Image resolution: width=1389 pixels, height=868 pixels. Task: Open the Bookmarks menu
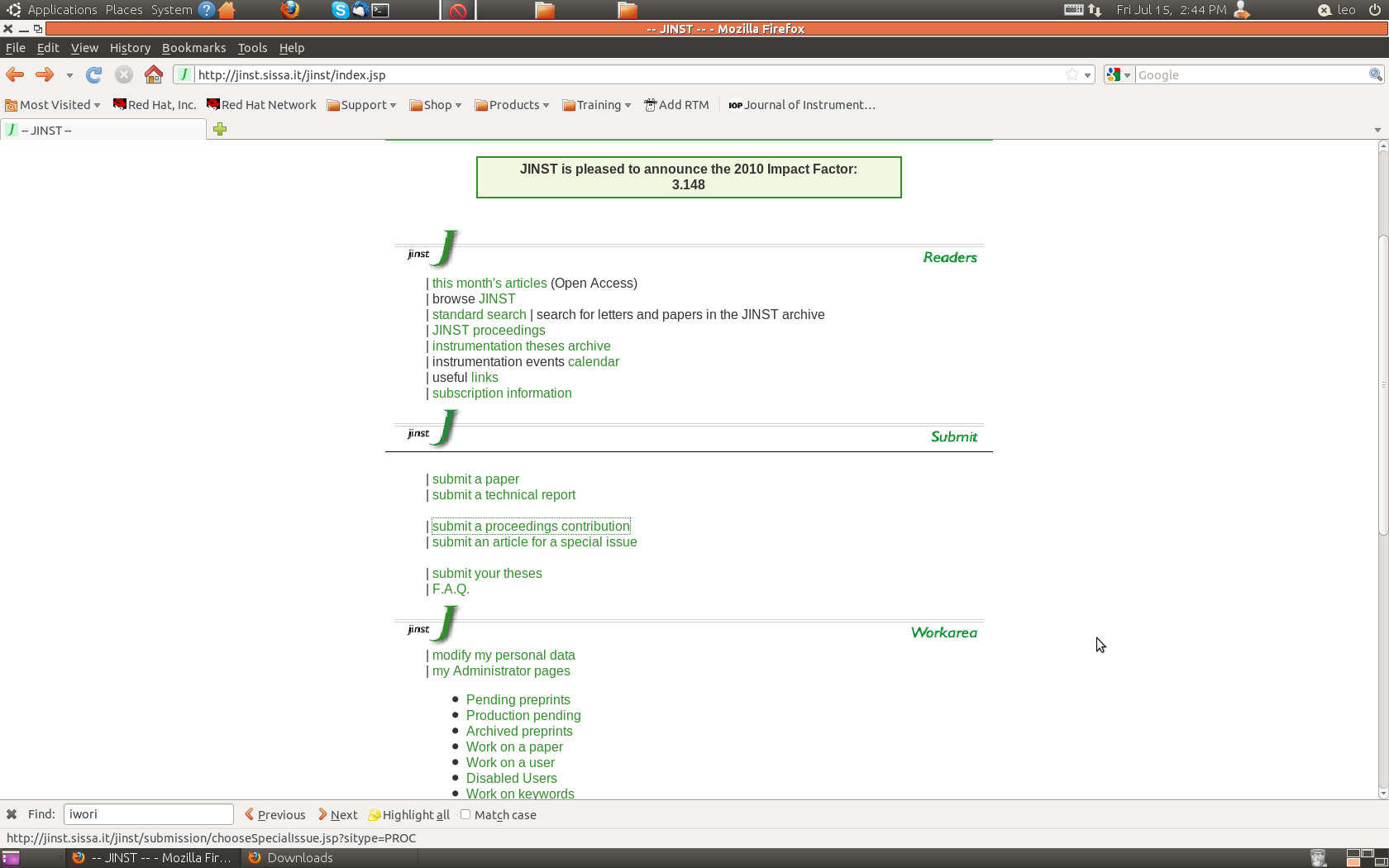(x=193, y=48)
